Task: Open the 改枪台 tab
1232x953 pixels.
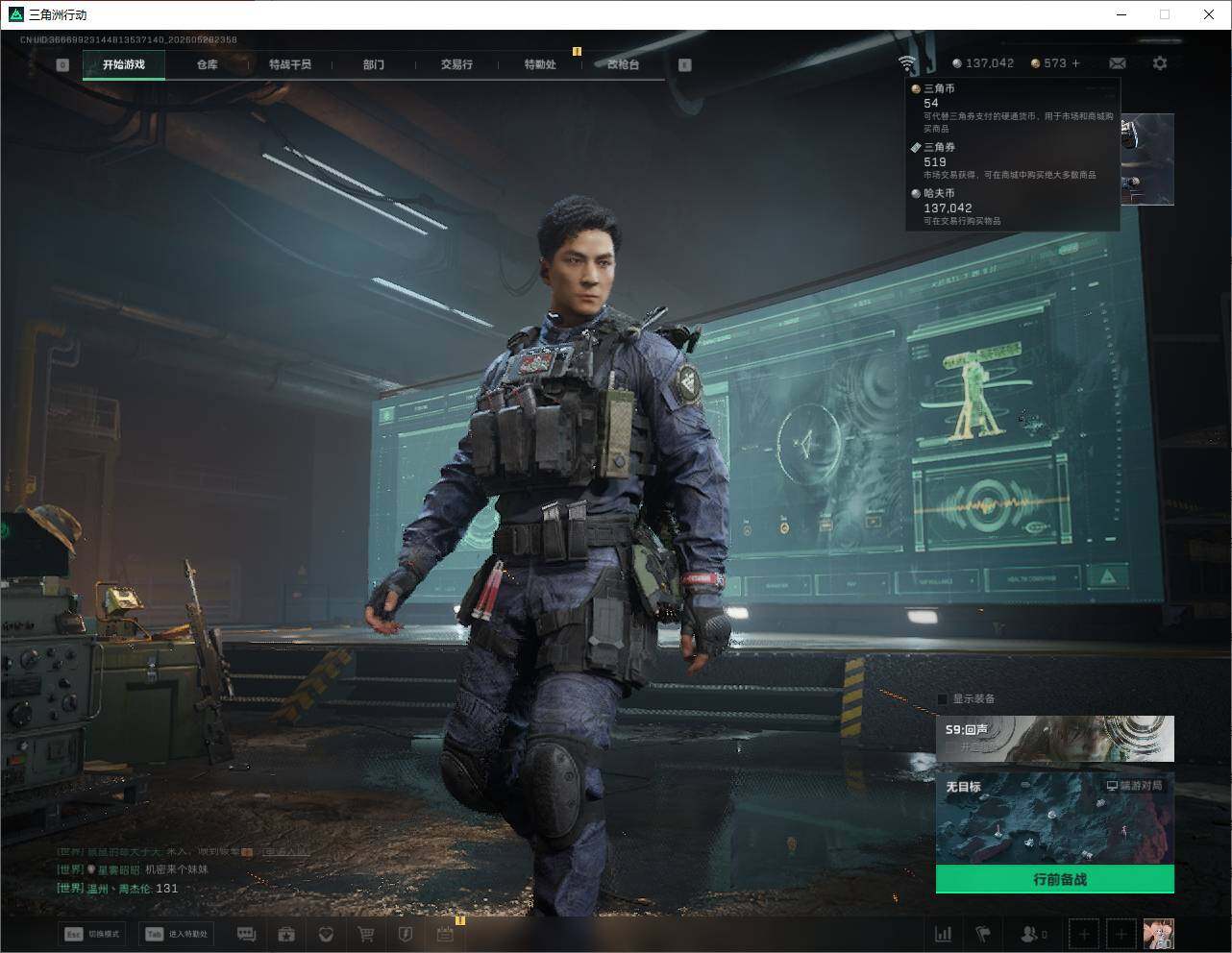Action: pos(623,64)
